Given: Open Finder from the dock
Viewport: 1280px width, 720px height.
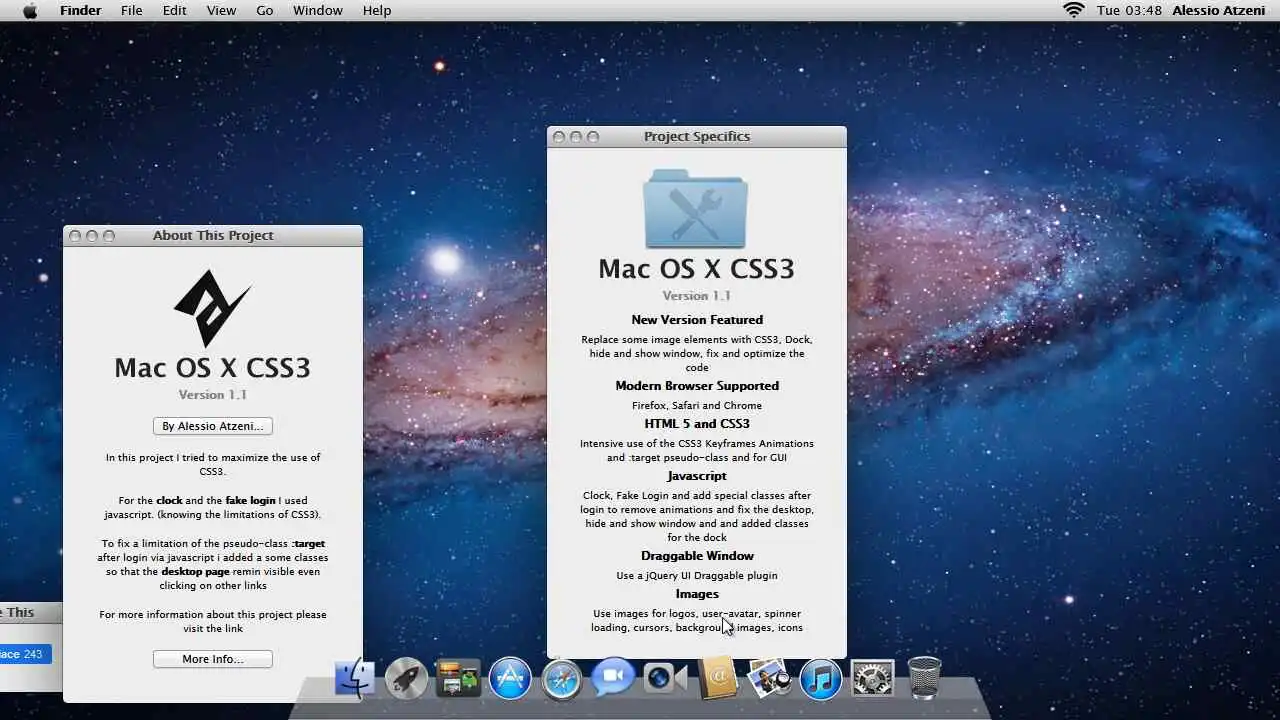Looking at the screenshot, I should click(x=354, y=679).
